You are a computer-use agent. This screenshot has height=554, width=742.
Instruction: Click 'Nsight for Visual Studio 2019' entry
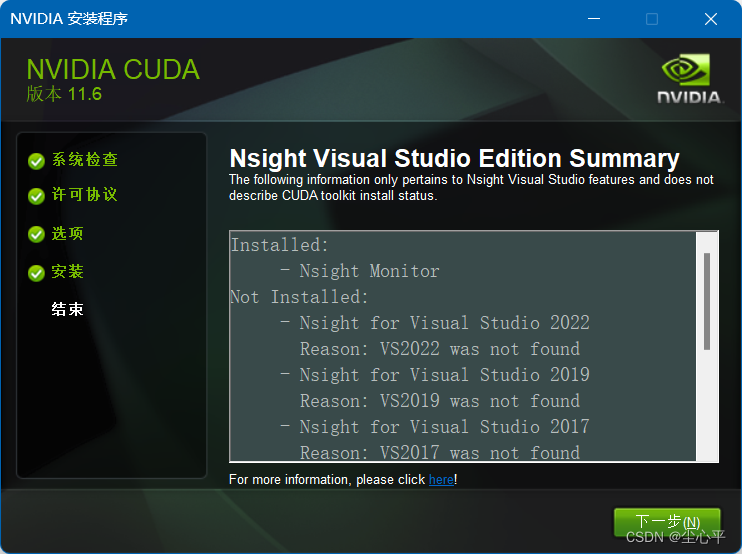click(x=444, y=375)
